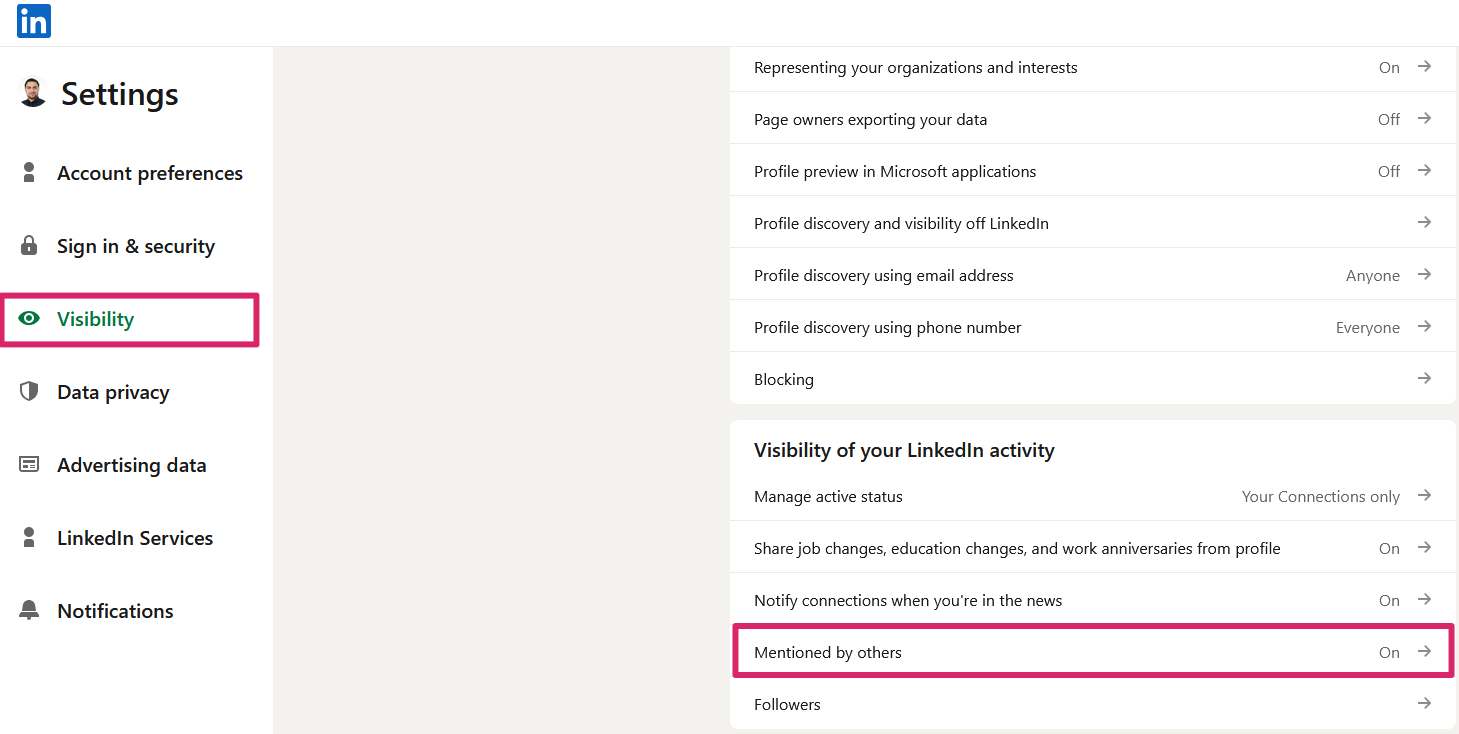The height and width of the screenshot is (734, 1459).
Task: Open the Account preferences section
Action: click(x=149, y=173)
